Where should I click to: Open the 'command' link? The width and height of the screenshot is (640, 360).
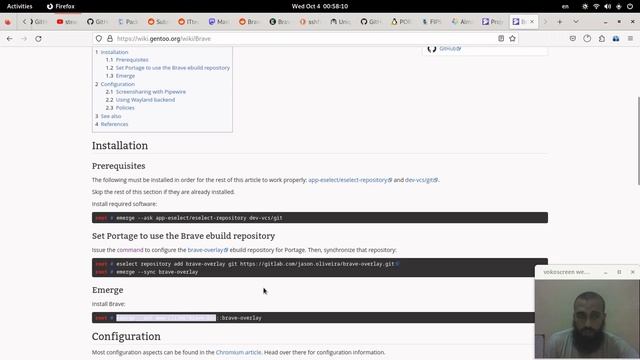[130, 250]
